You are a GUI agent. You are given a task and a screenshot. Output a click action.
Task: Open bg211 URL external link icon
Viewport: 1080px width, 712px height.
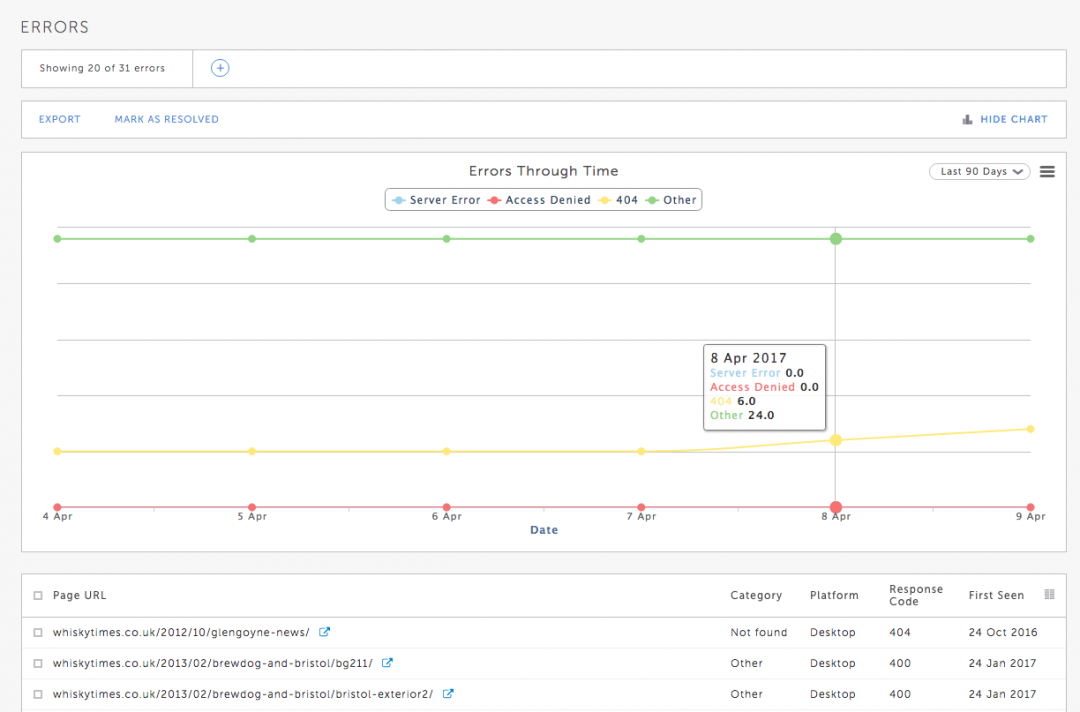(387, 662)
